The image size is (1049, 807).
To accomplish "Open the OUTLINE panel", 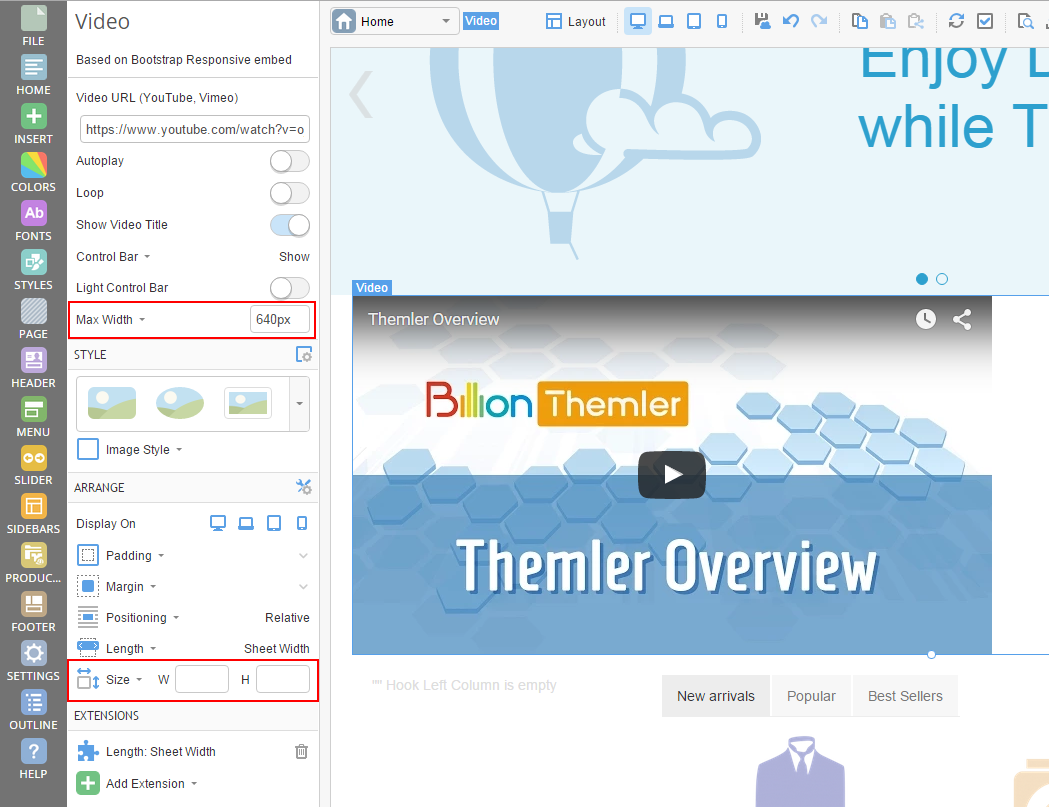I will [x=33, y=710].
